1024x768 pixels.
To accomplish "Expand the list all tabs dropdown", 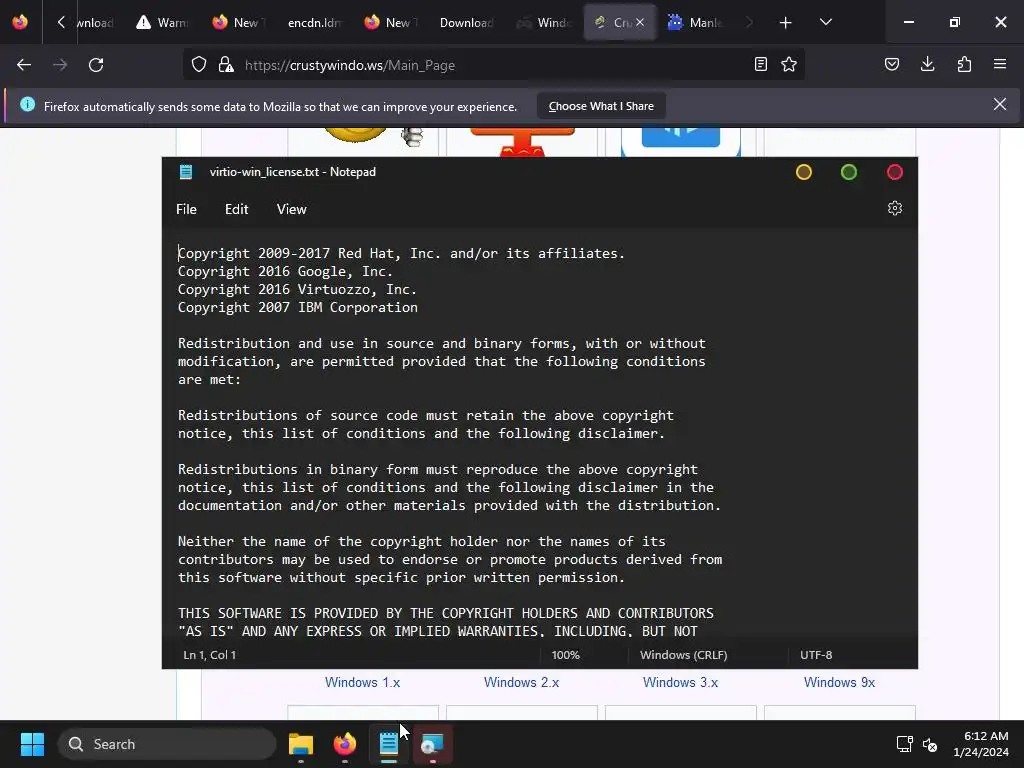I will point(825,22).
